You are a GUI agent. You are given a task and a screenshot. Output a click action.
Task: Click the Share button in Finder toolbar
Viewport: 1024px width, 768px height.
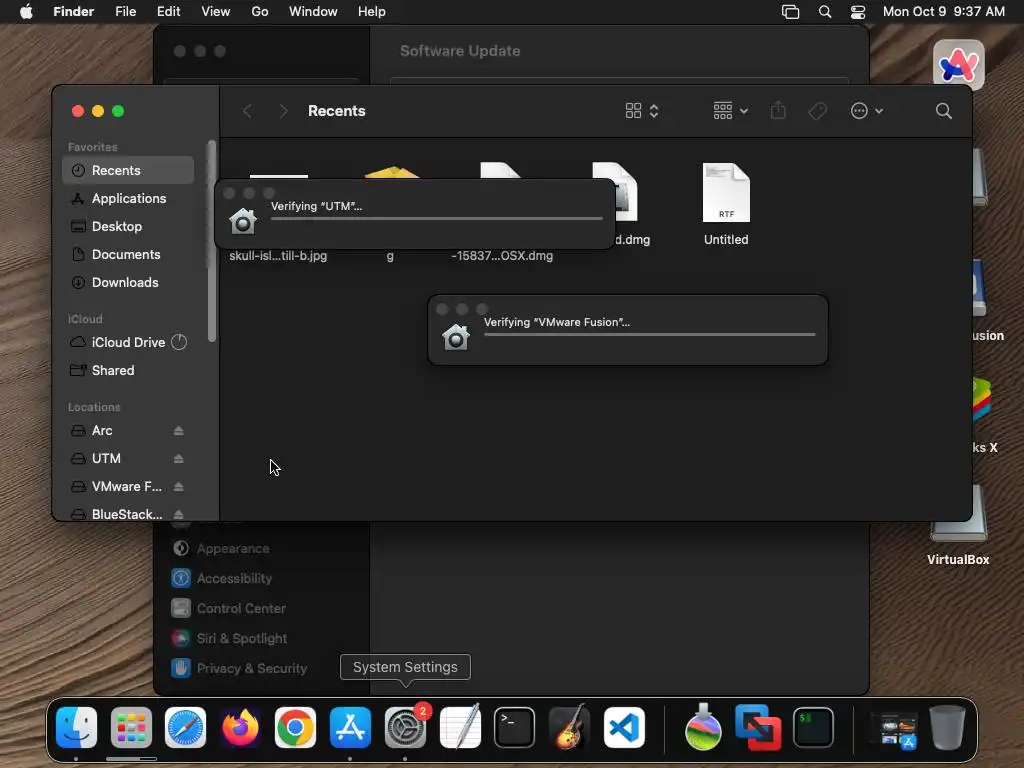[x=778, y=110]
